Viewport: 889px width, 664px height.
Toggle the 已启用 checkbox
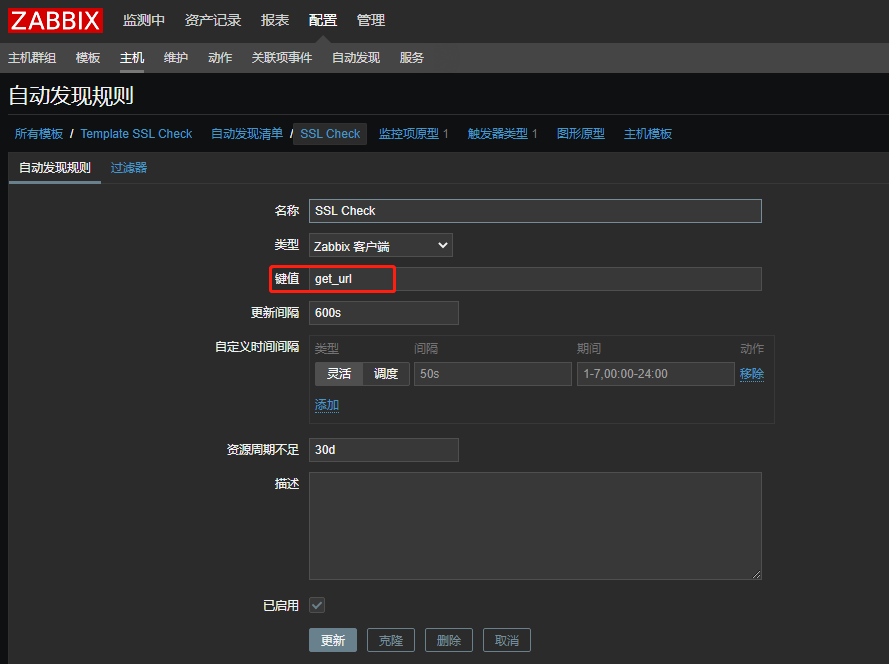pyautogui.click(x=317, y=605)
